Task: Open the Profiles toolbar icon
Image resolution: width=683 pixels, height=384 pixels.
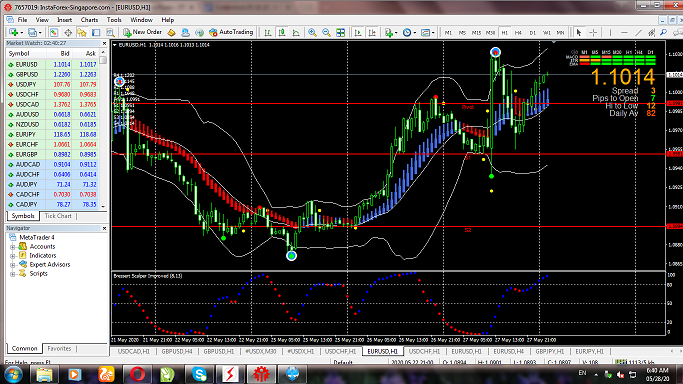Action: point(32,32)
